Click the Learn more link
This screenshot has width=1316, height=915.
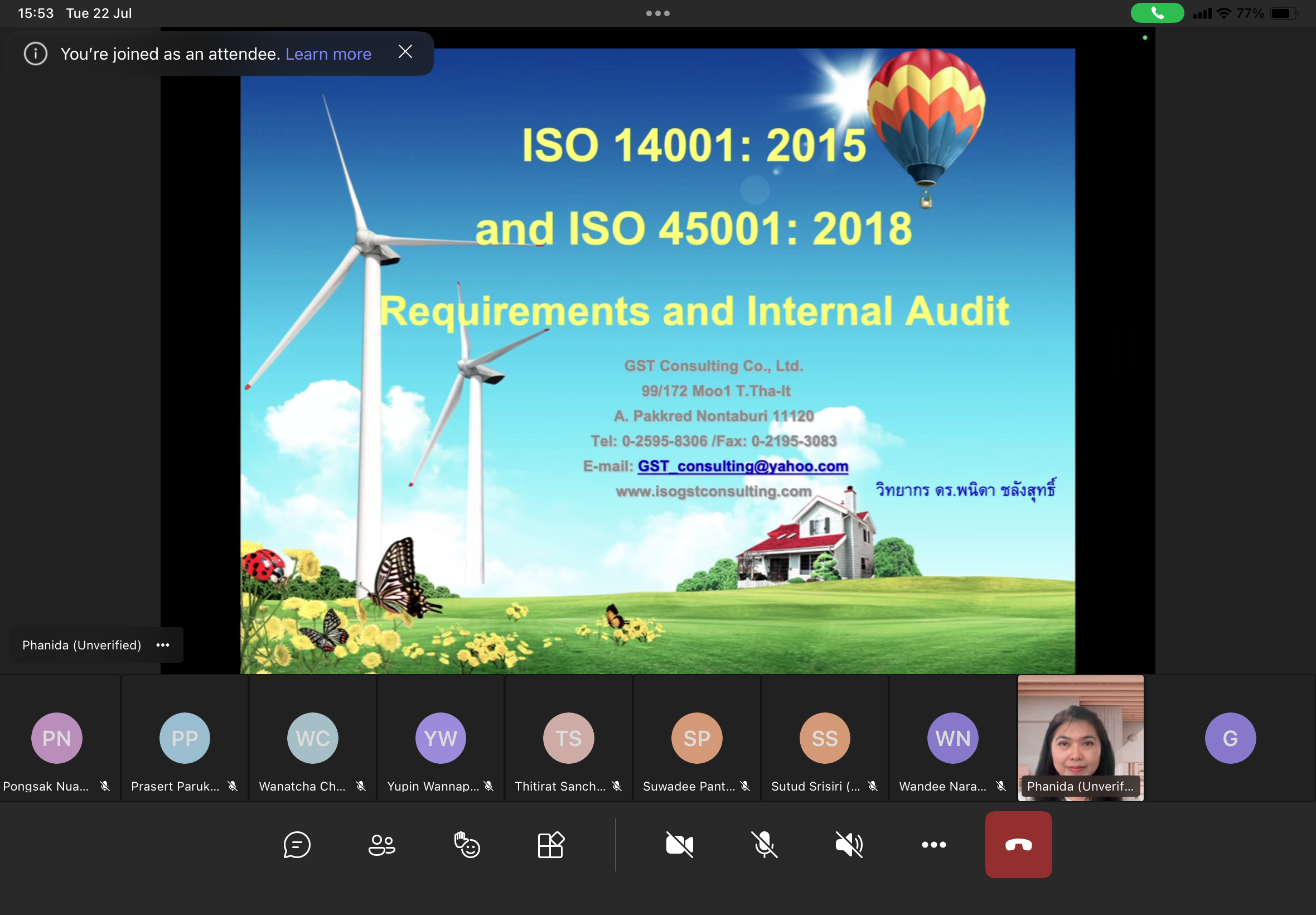tap(328, 54)
